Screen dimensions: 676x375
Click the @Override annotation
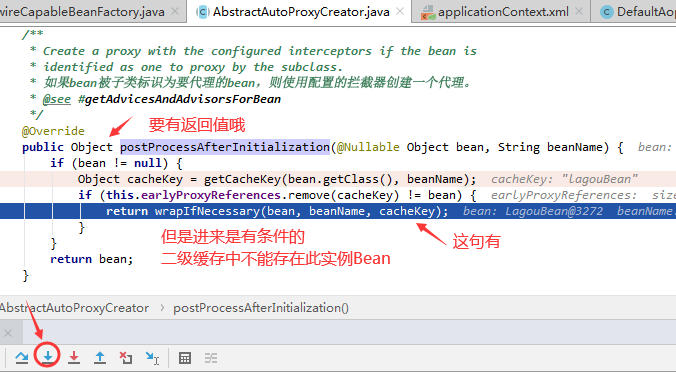(53, 131)
